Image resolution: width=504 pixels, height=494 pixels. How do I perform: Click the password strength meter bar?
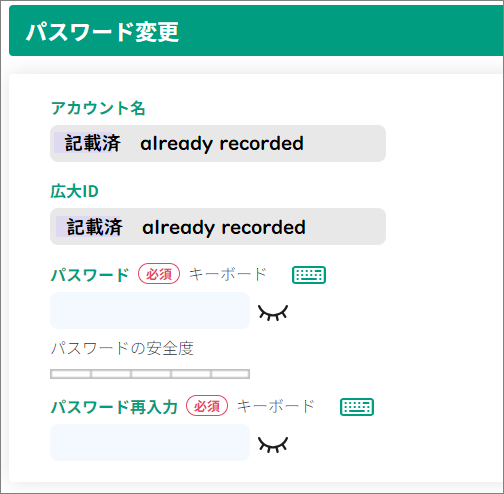(150, 374)
